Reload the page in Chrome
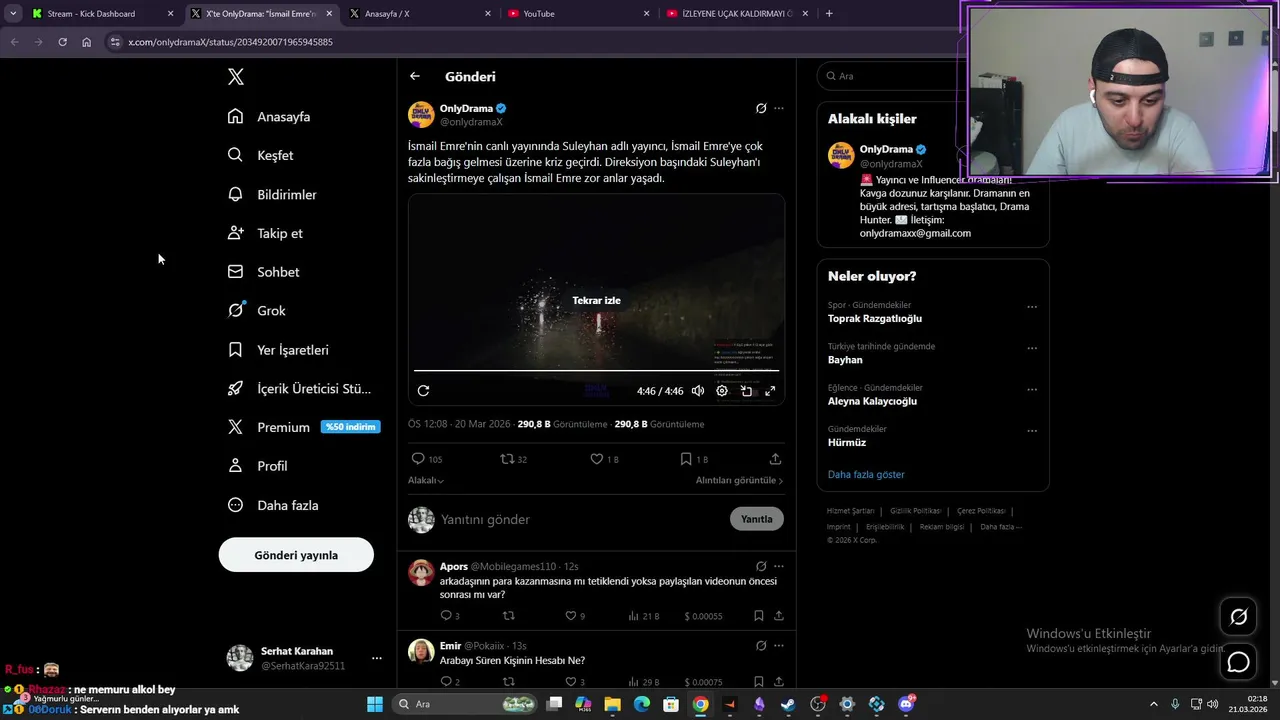 (x=62, y=42)
